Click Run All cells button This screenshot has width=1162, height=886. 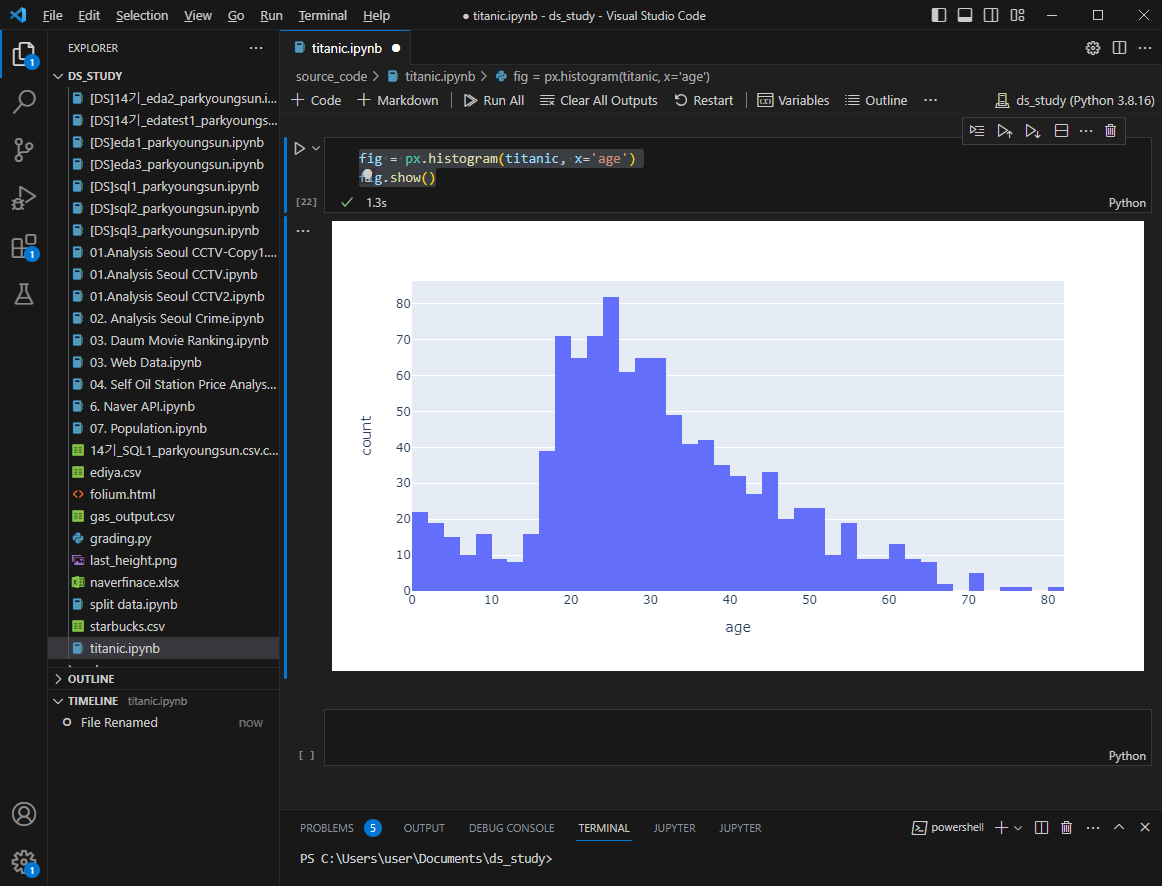pyautogui.click(x=494, y=100)
